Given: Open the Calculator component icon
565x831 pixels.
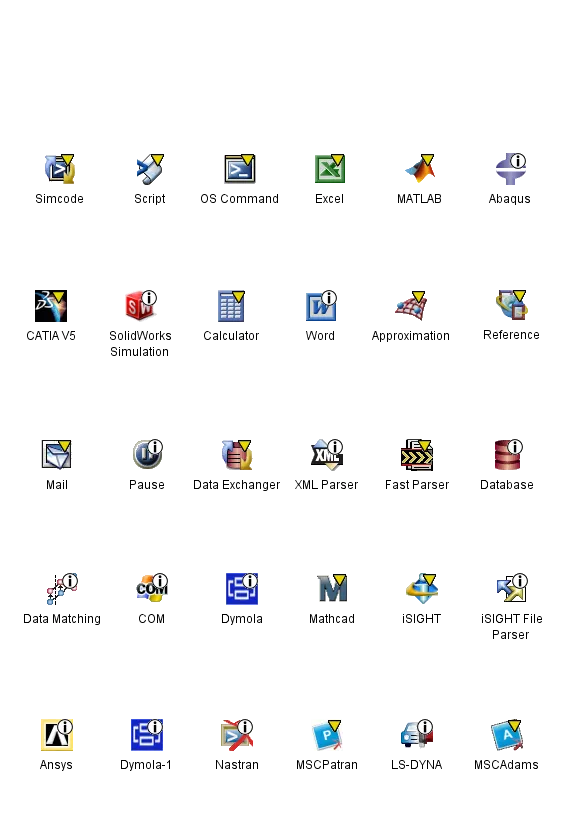Looking at the screenshot, I should tap(231, 306).
